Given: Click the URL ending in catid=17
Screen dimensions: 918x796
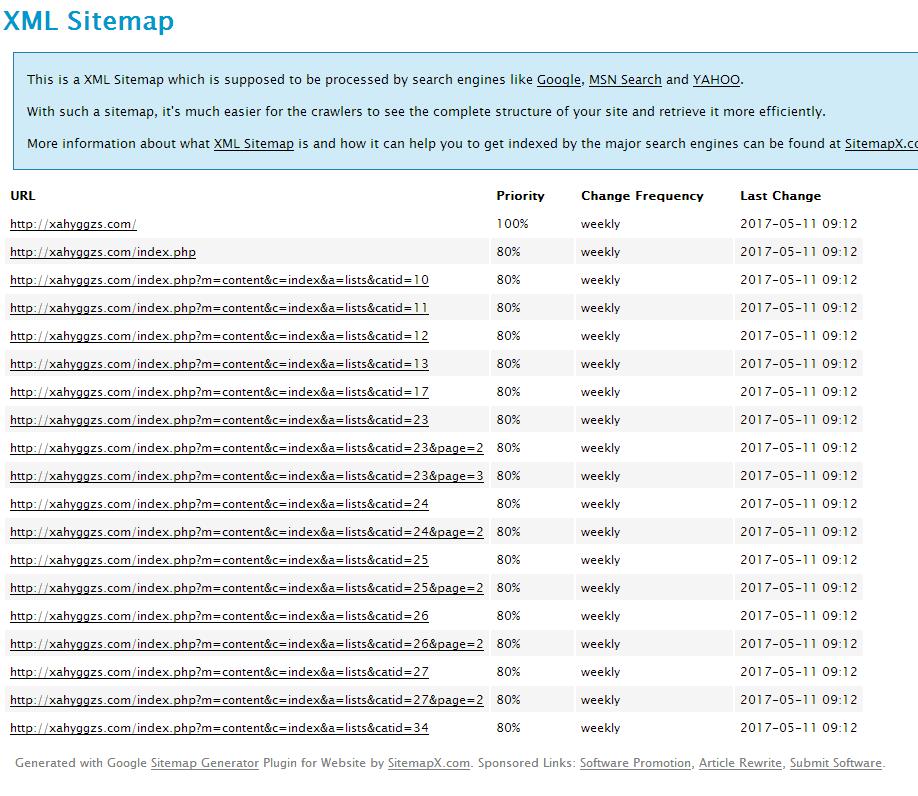Looking at the screenshot, I should click(219, 392).
